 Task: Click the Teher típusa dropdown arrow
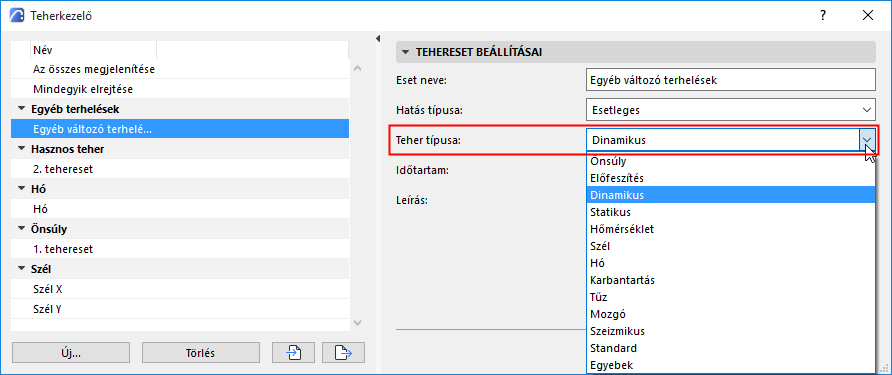point(867,140)
